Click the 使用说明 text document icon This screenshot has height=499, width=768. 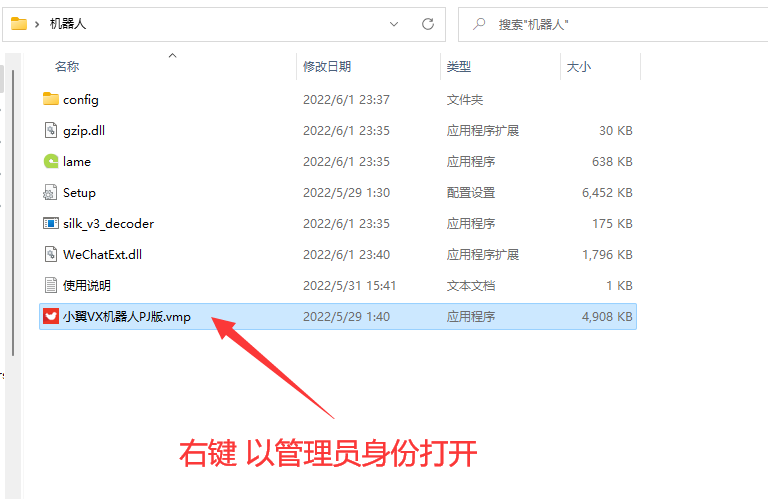52,285
